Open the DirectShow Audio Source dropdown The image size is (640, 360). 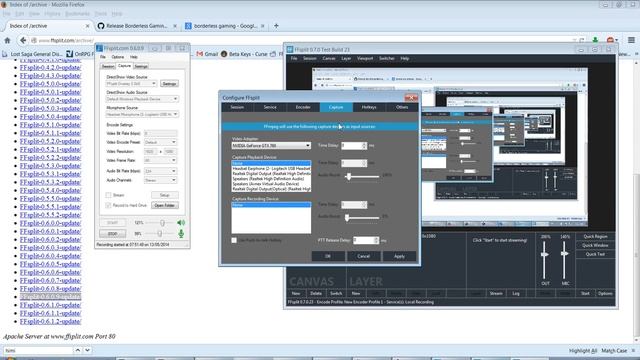pyautogui.click(x=142, y=99)
